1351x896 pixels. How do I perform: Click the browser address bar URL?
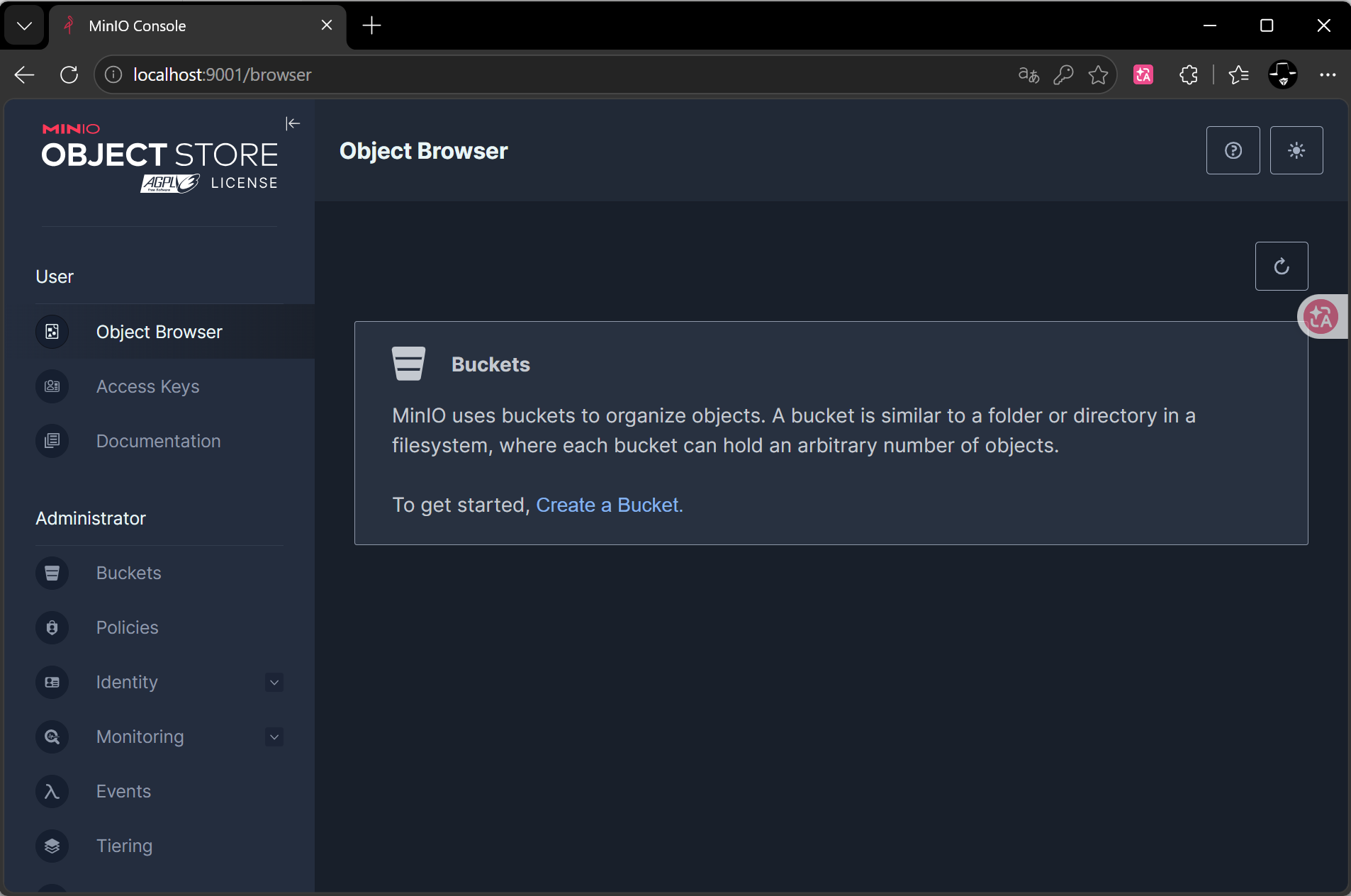[x=222, y=74]
